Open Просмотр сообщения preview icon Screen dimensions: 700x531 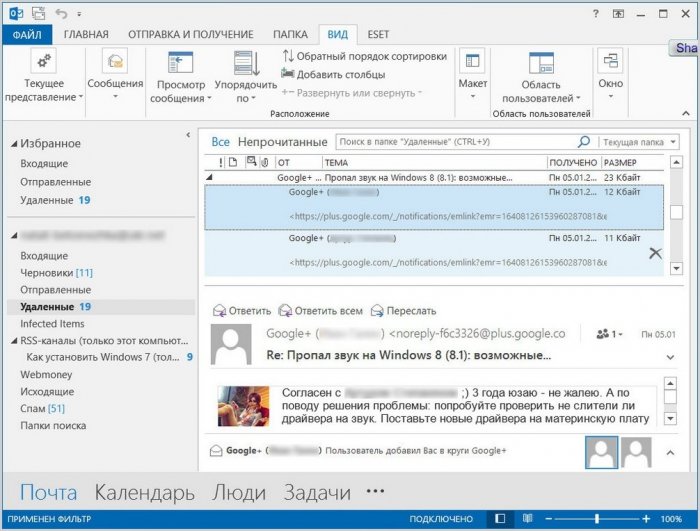(180, 62)
